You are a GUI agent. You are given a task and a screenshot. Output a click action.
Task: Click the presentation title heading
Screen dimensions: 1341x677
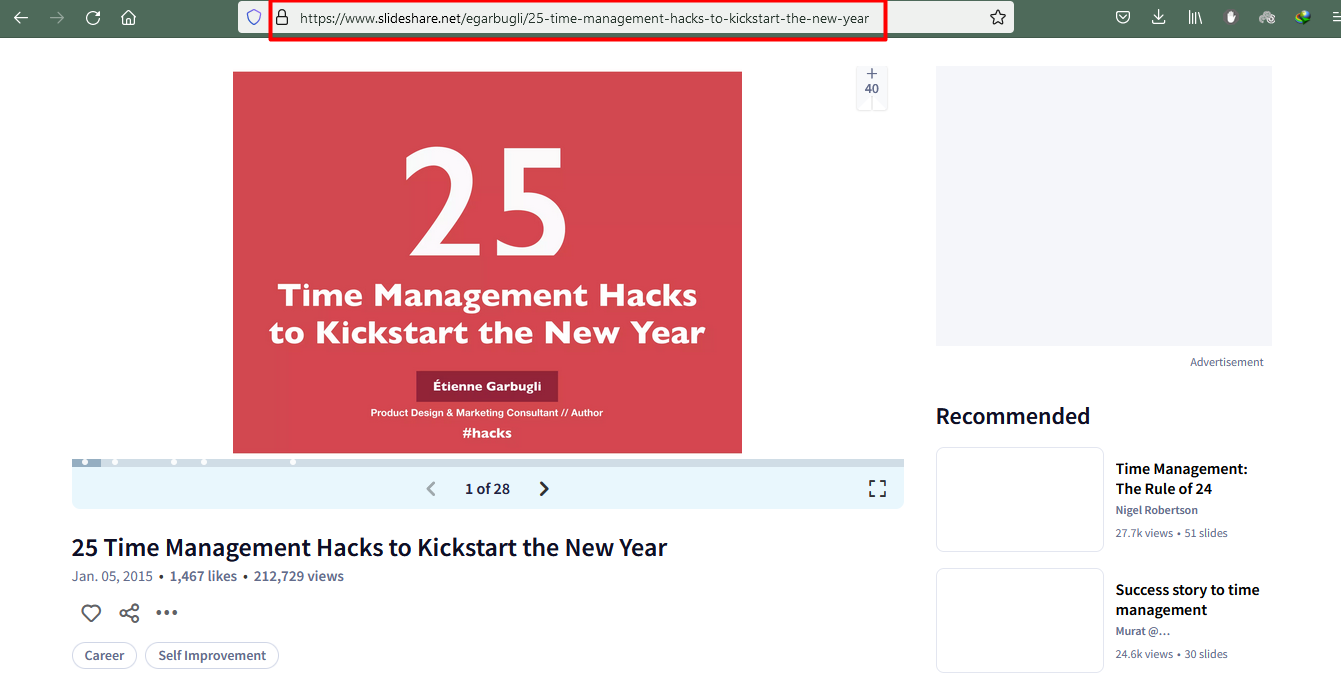pyautogui.click(x=369, y=548)
